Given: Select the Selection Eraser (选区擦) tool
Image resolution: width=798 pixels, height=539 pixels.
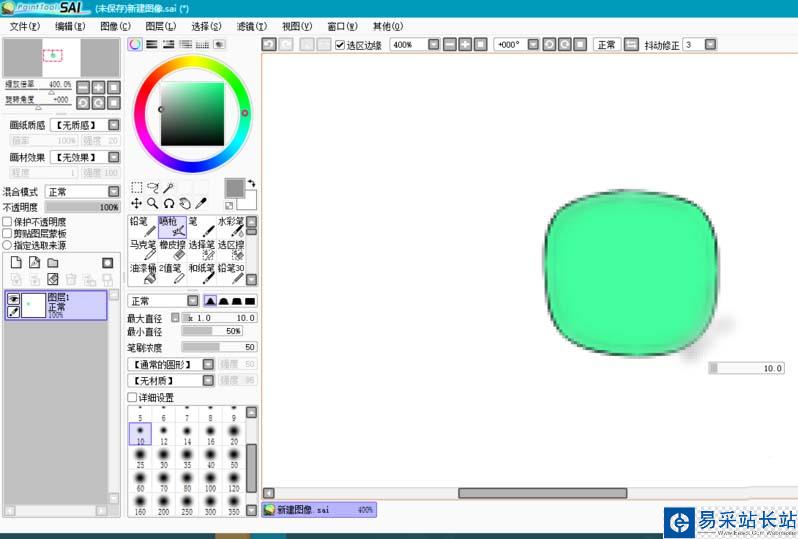Looking at the screenshot, I should [231, 250].
